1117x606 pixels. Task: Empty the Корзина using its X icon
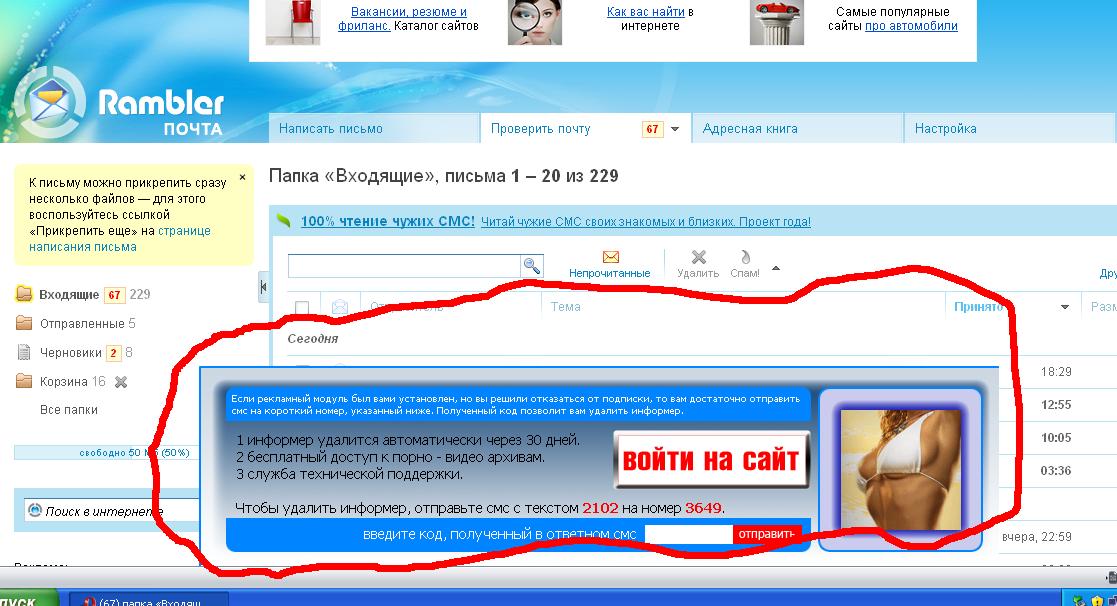[121, 382]
